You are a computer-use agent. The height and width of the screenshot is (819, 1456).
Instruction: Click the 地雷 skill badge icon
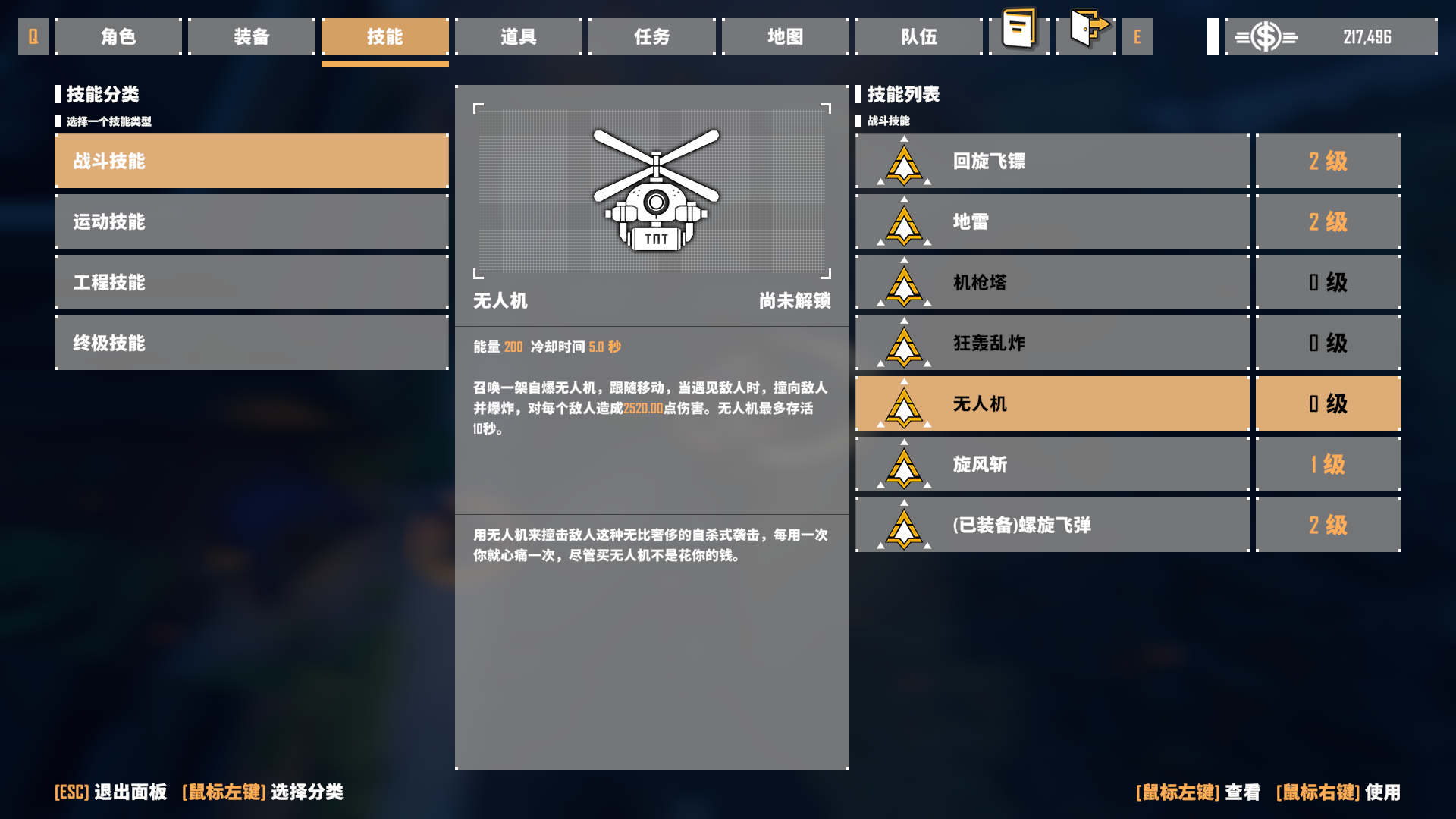[904, 221]
